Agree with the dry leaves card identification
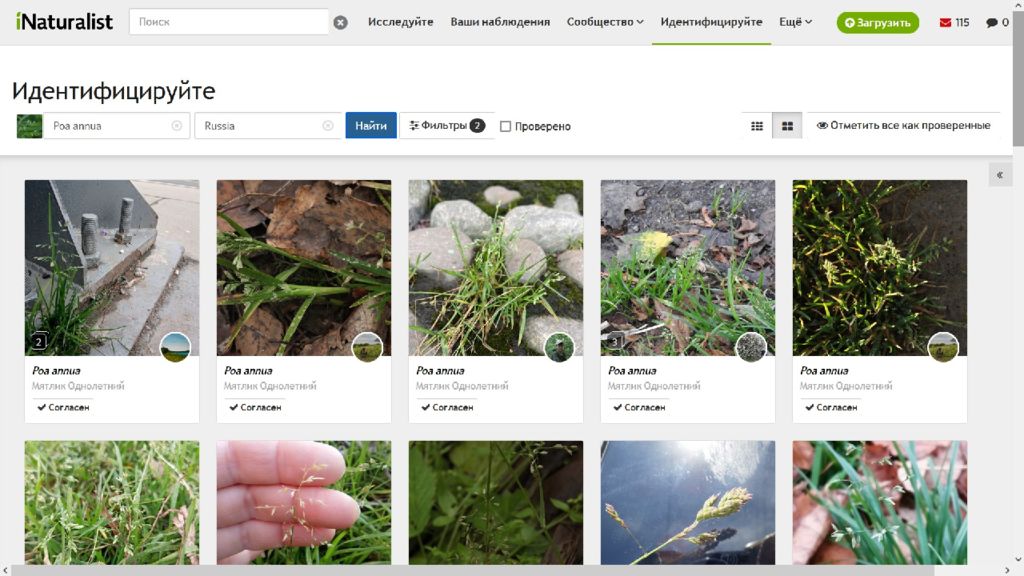The height and width of the screenshot is (576, 1024). 255,407
